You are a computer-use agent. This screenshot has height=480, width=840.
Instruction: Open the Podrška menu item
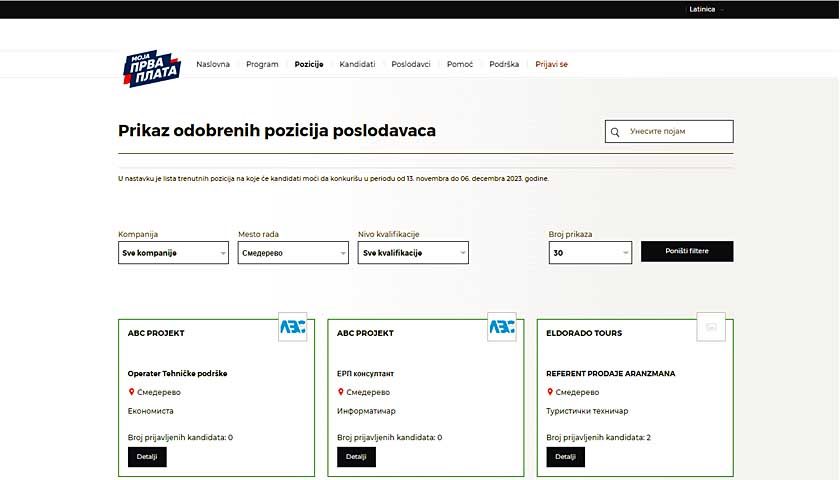click(x=504, y=64)
